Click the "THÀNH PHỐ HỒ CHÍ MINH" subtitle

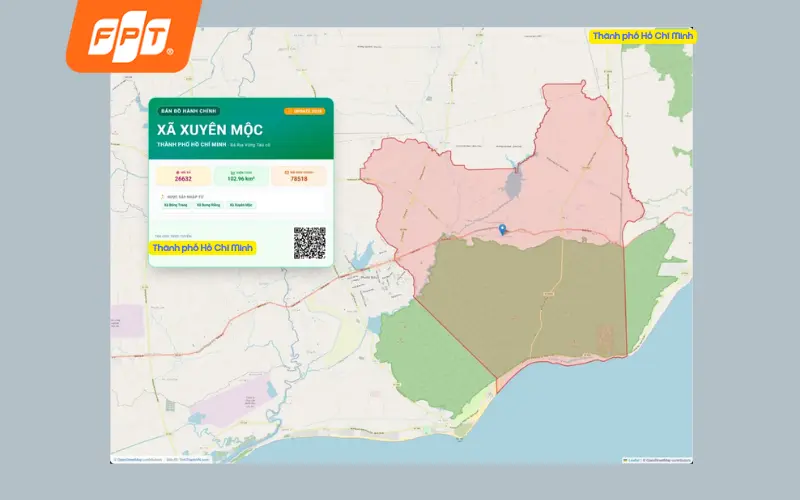tap(191, 144)
